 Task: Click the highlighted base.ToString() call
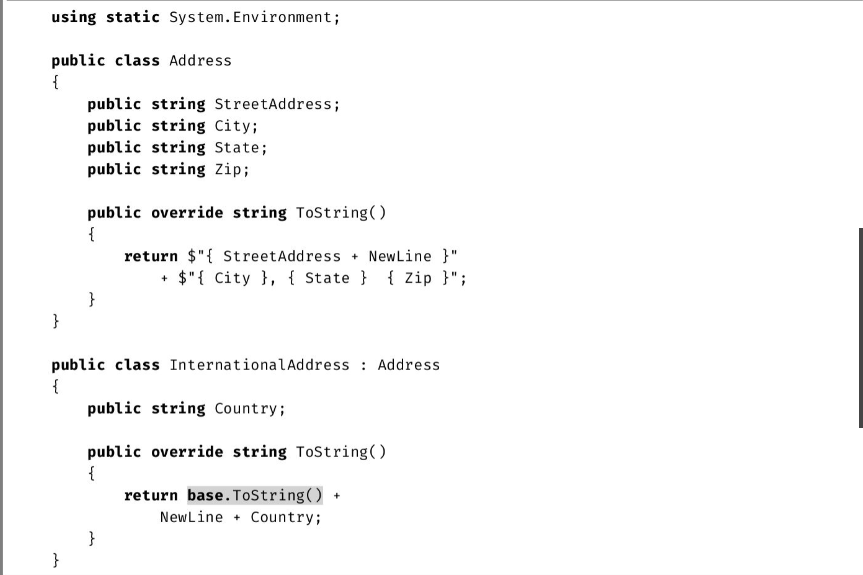(x=255, y=495)
